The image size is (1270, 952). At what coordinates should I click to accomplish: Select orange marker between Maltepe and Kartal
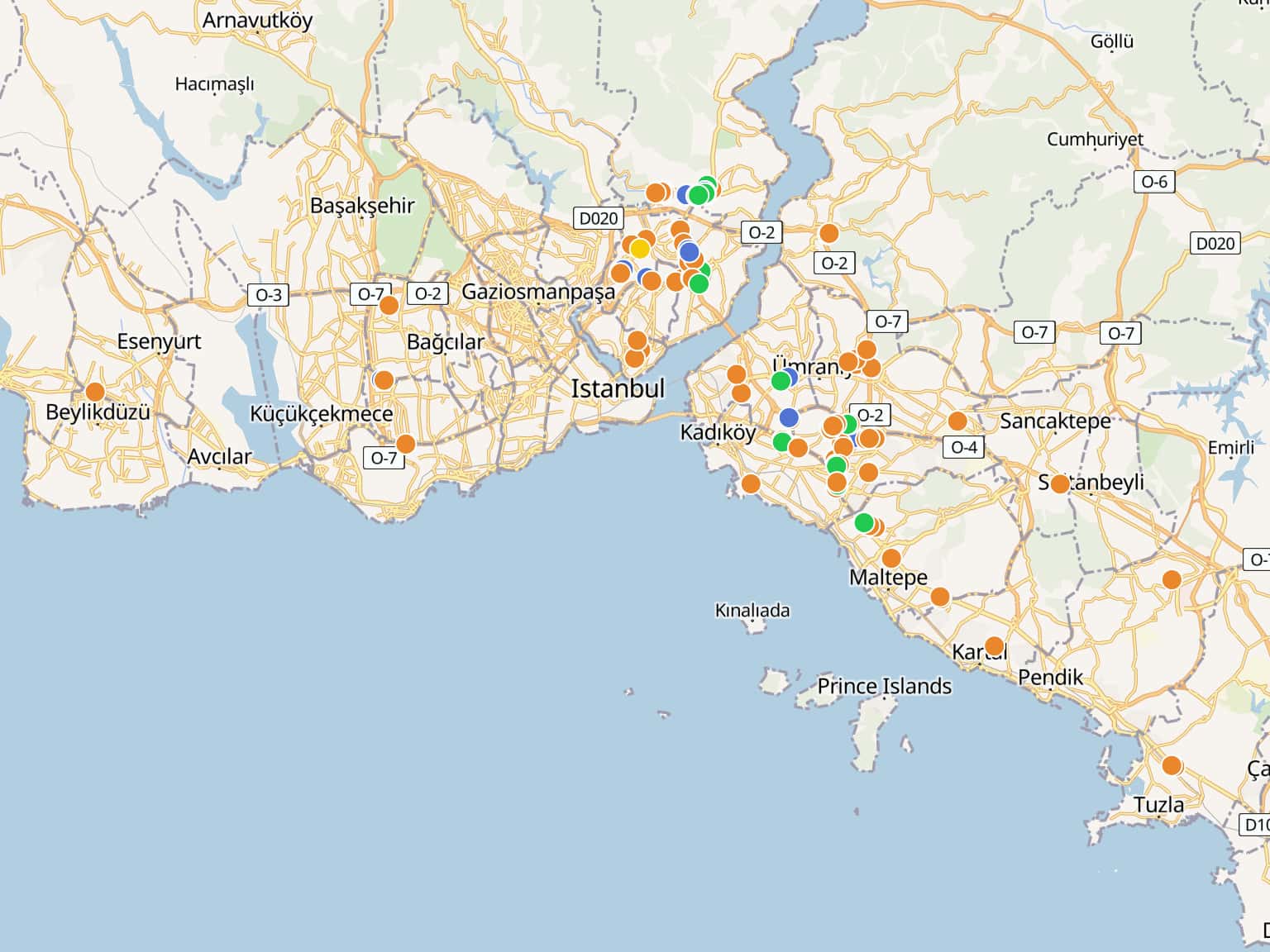coord(940,597)
